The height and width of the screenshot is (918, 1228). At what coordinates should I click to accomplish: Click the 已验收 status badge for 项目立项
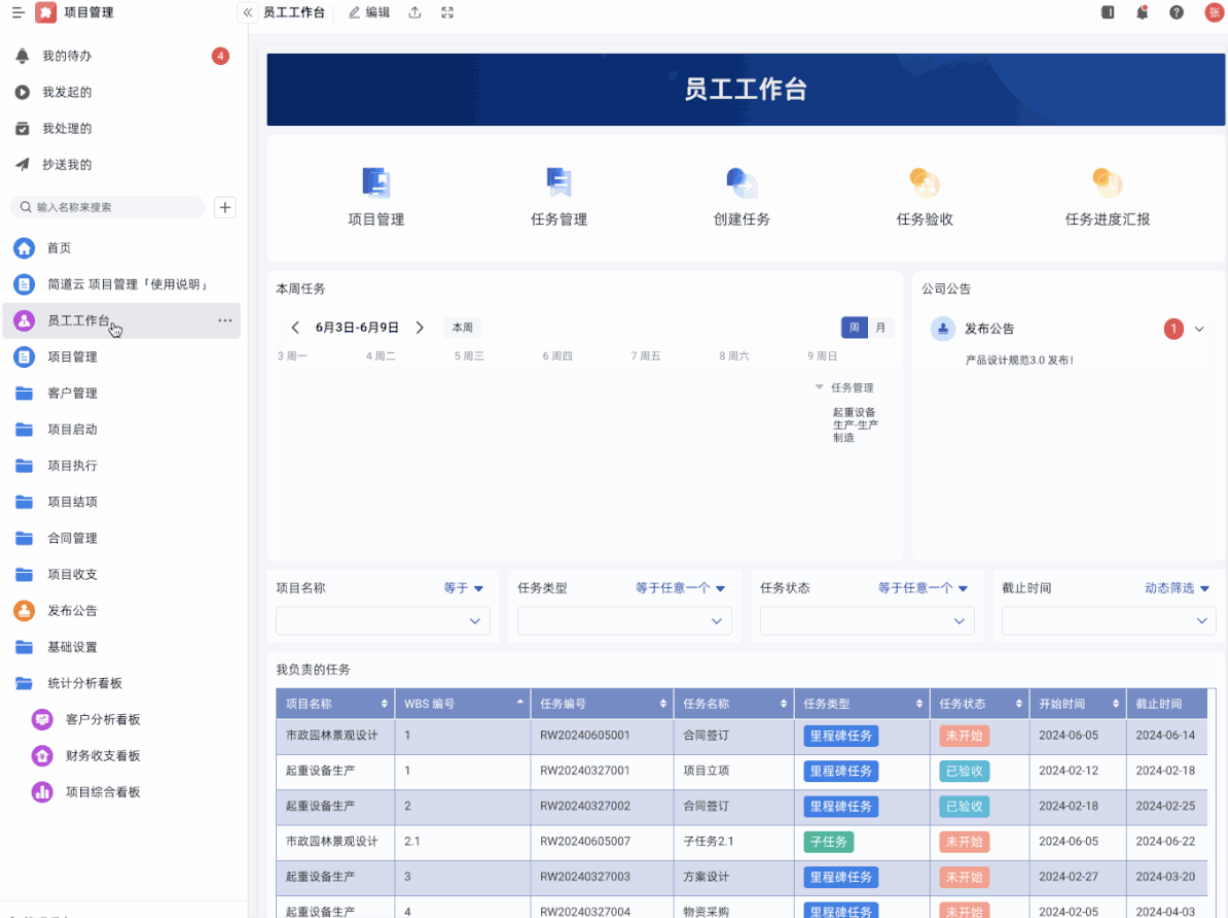(962, 771)
